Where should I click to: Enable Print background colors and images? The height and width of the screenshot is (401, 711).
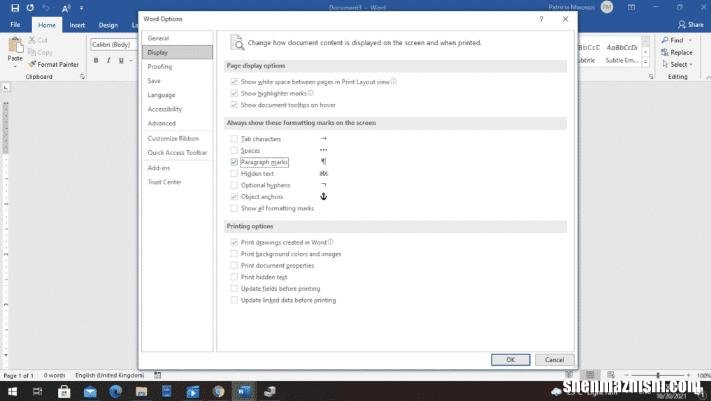(x=234, y=254)
